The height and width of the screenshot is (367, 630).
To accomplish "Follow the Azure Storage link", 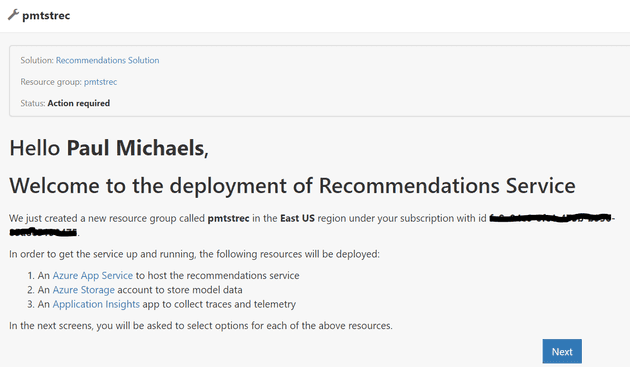I will [x=84, y=290].
